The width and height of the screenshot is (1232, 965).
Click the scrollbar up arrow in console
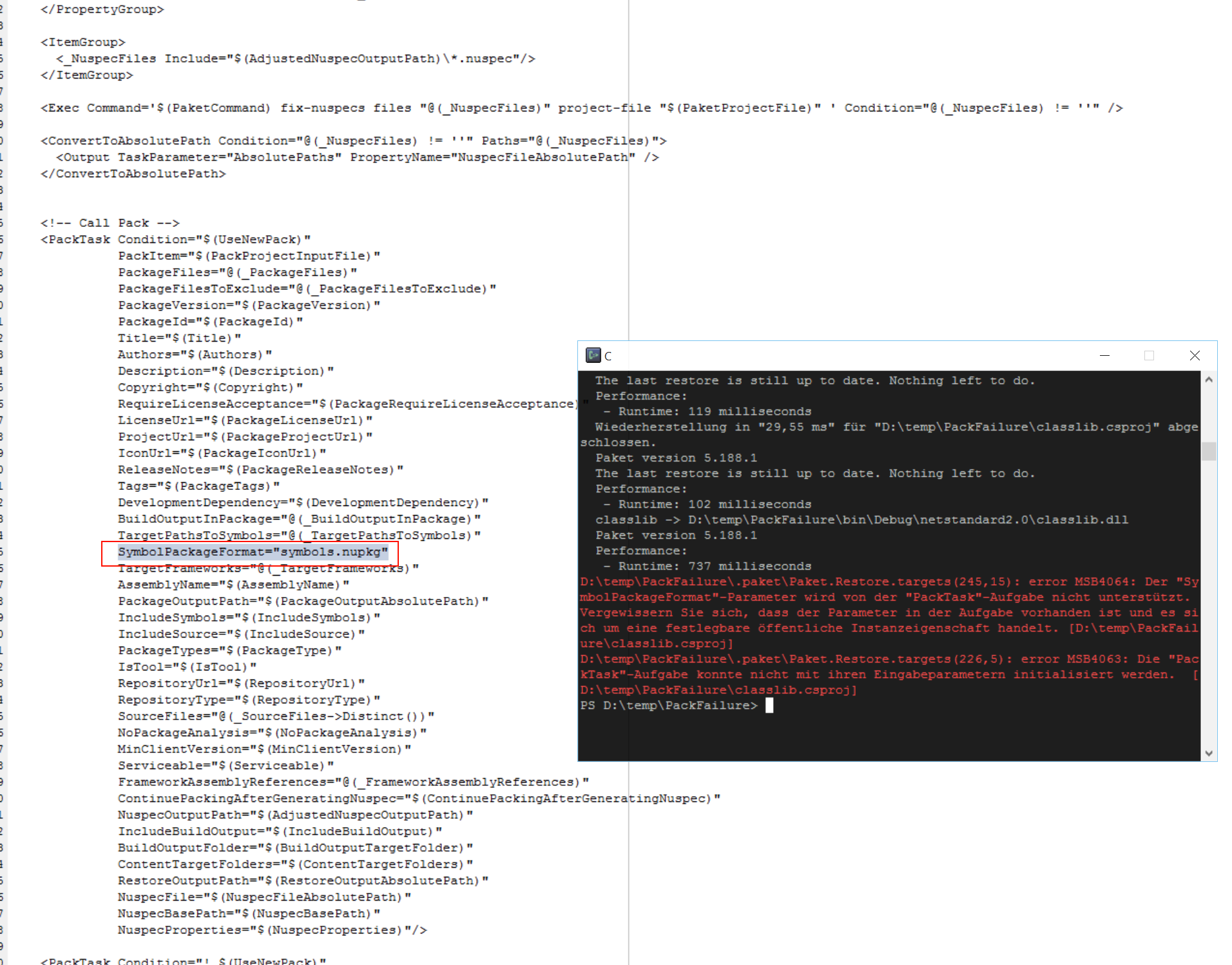(x=1209, y=380)
